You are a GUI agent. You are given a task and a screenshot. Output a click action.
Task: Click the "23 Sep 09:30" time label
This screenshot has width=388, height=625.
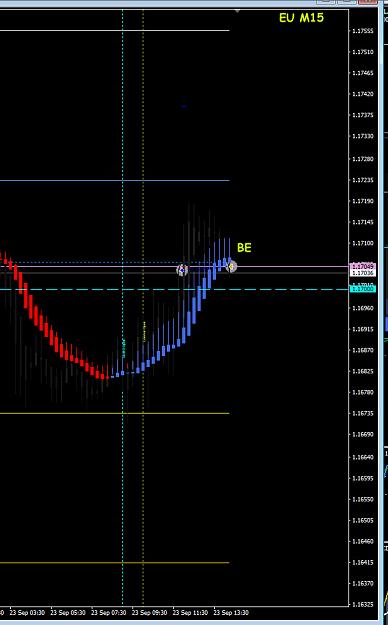149,612
